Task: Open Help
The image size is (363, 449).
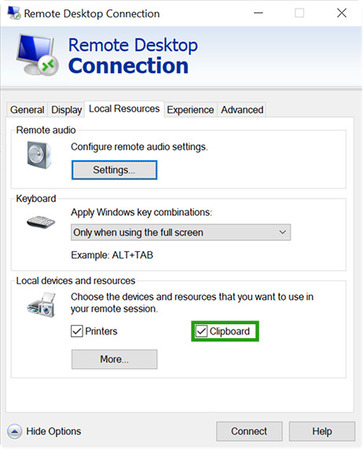Action: pyautogui.click(x=322, y=431)
